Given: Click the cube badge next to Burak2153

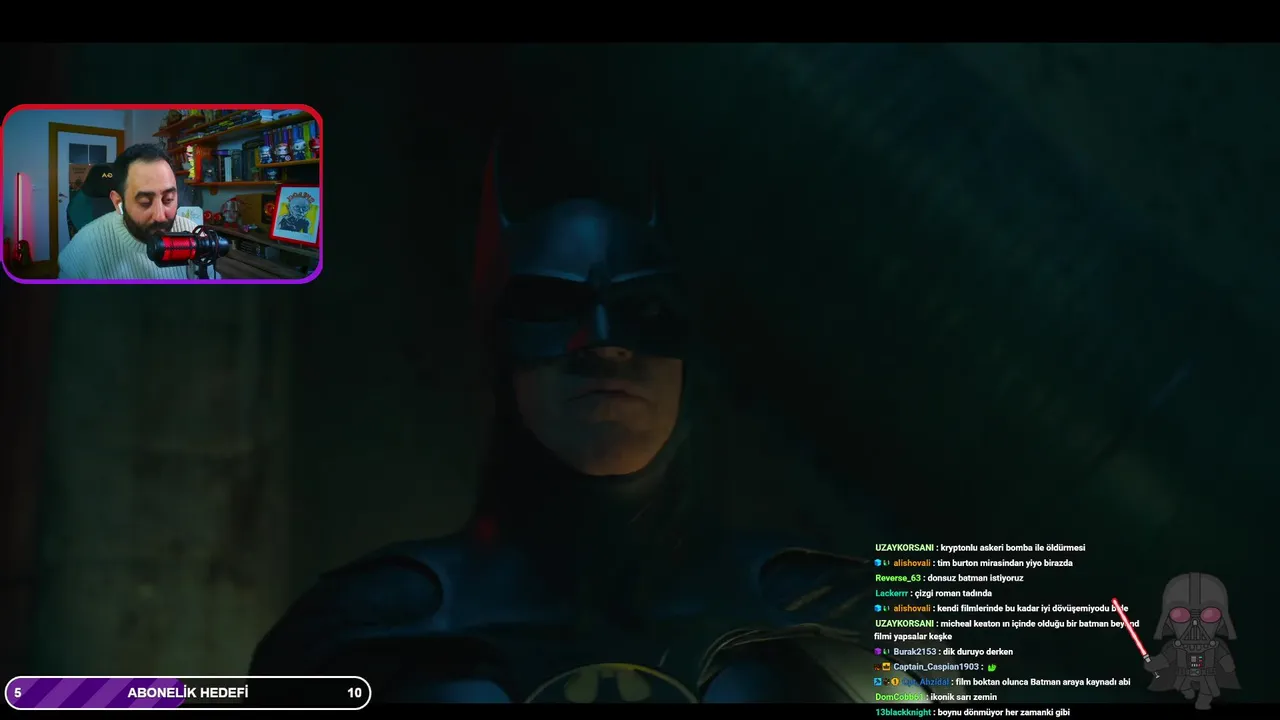Looking at the screenshot, I should 878,652.
